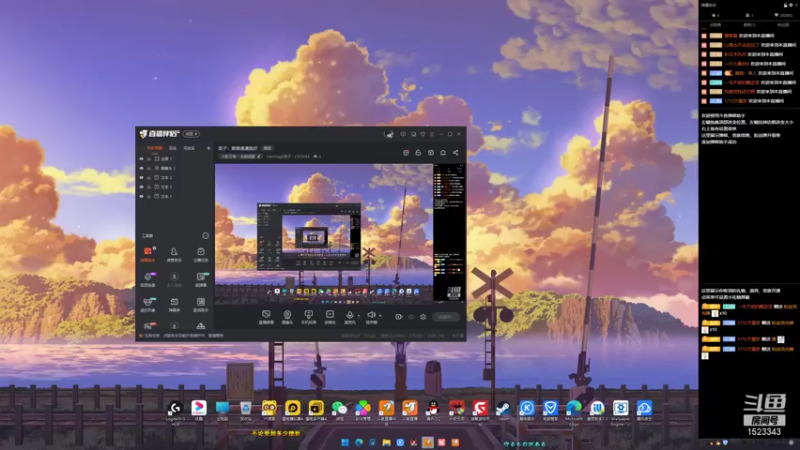Select the 文本 1 layer name

166,196
